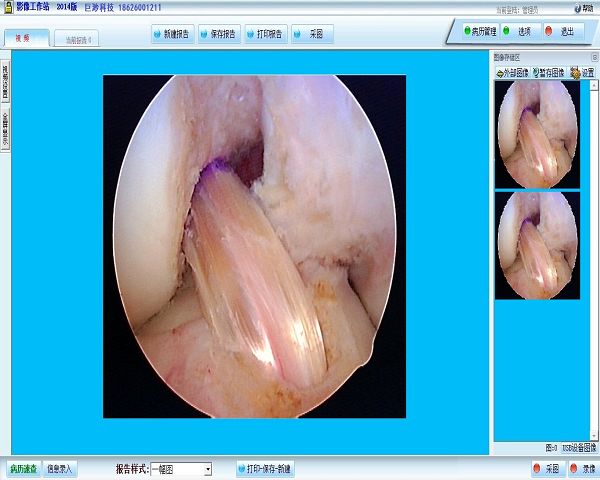Click the 病历速查 (quick case lookup) button
600x480 pixels.
22,468
